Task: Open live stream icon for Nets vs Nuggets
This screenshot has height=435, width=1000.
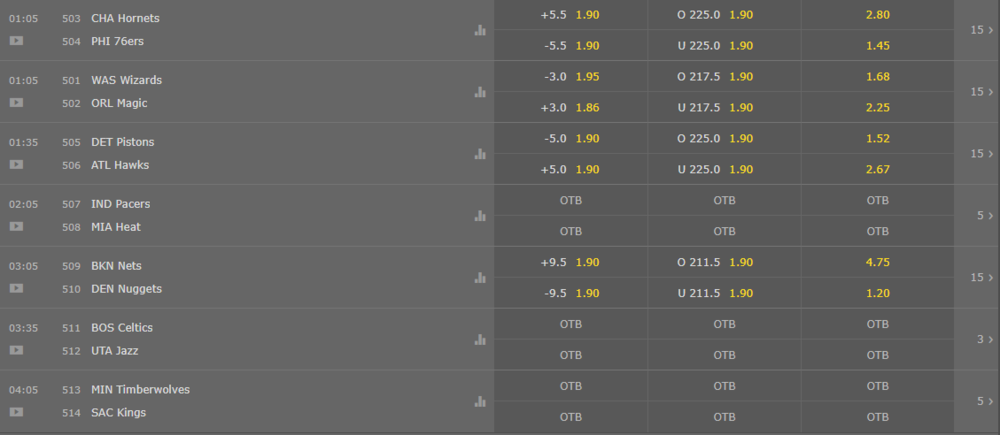Action: click(x=16, y=288)
